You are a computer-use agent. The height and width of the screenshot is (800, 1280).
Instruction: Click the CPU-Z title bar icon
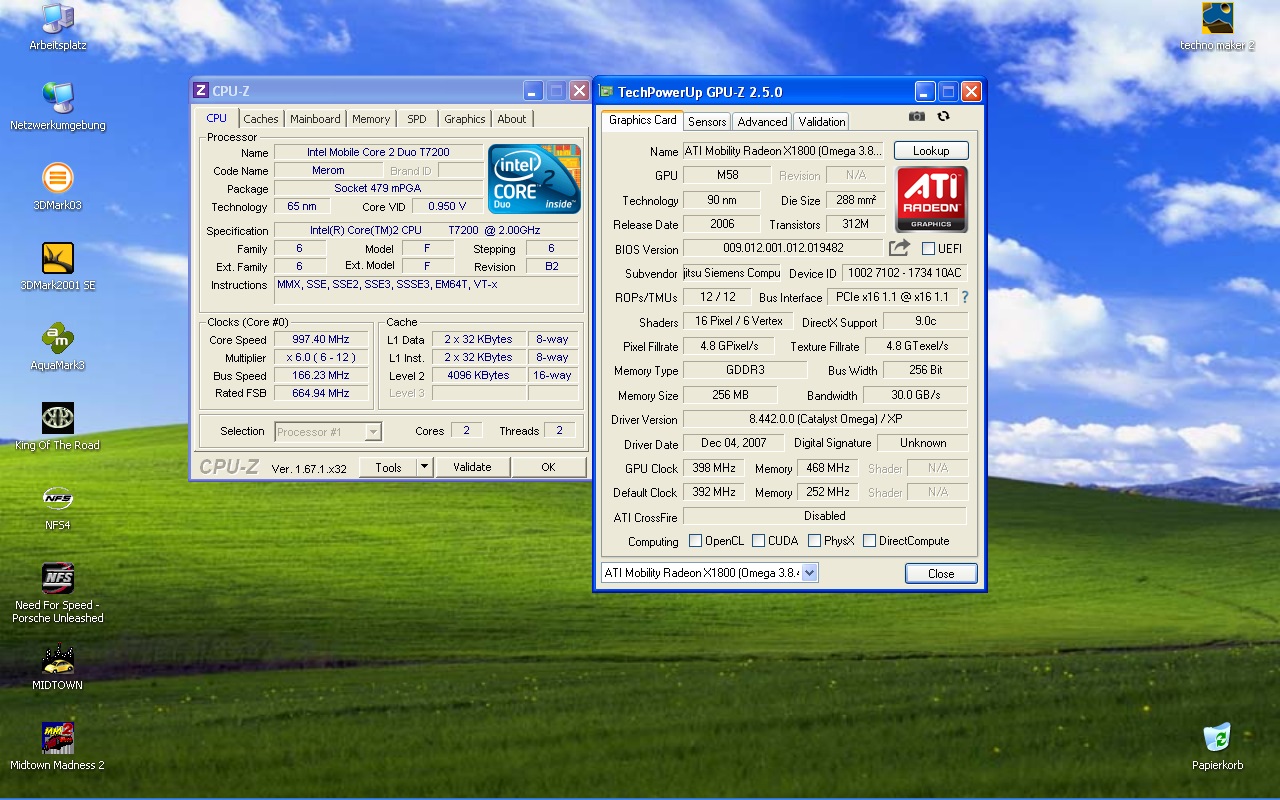201,91
